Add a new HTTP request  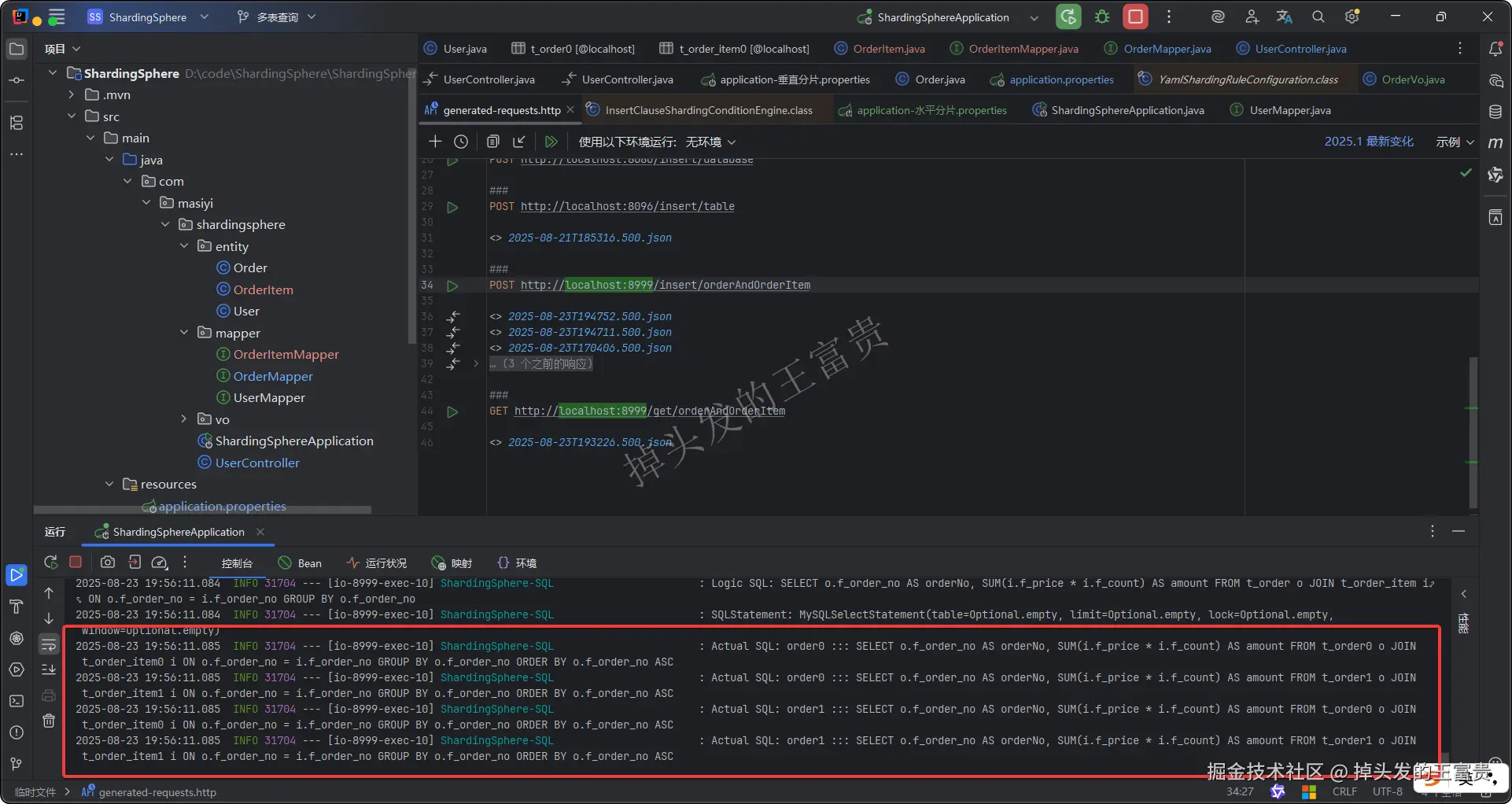[x=435, y=142]
